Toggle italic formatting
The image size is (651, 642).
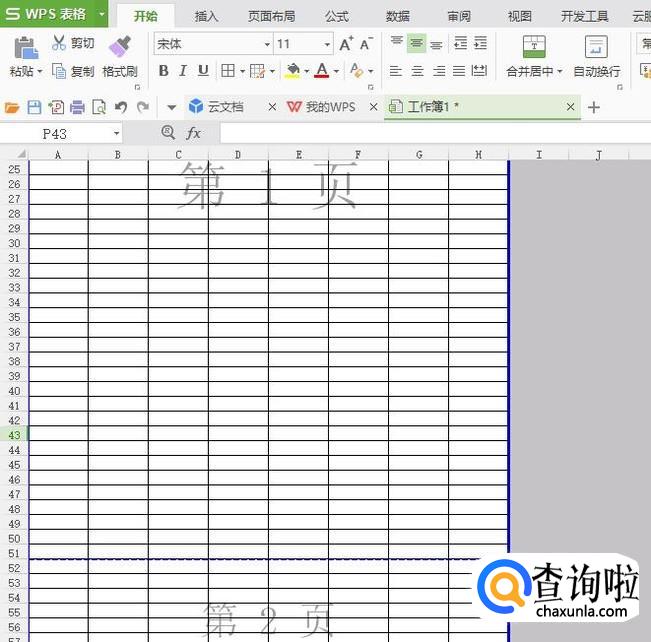[183, 71]
